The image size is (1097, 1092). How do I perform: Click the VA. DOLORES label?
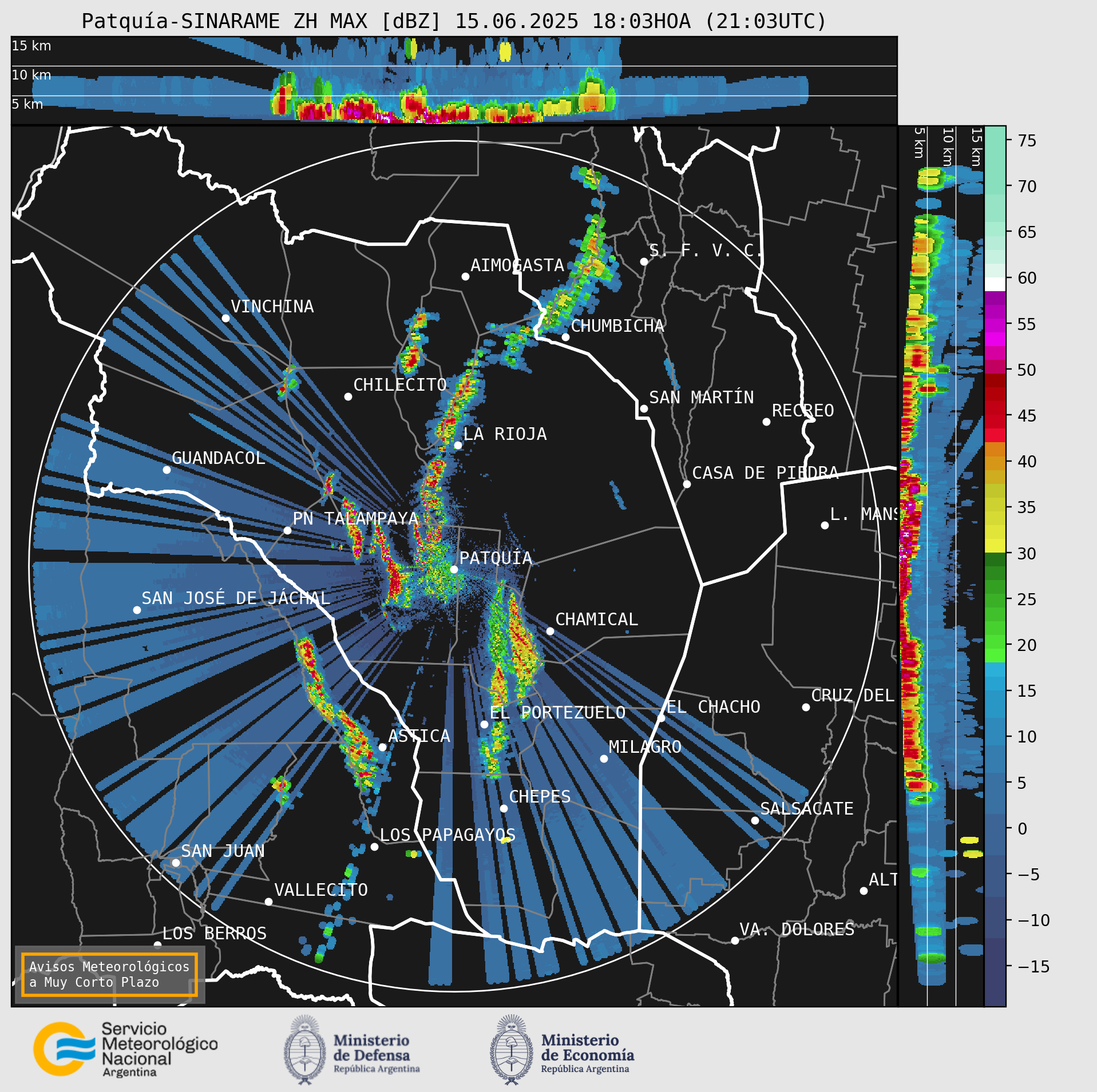point(797,930)
